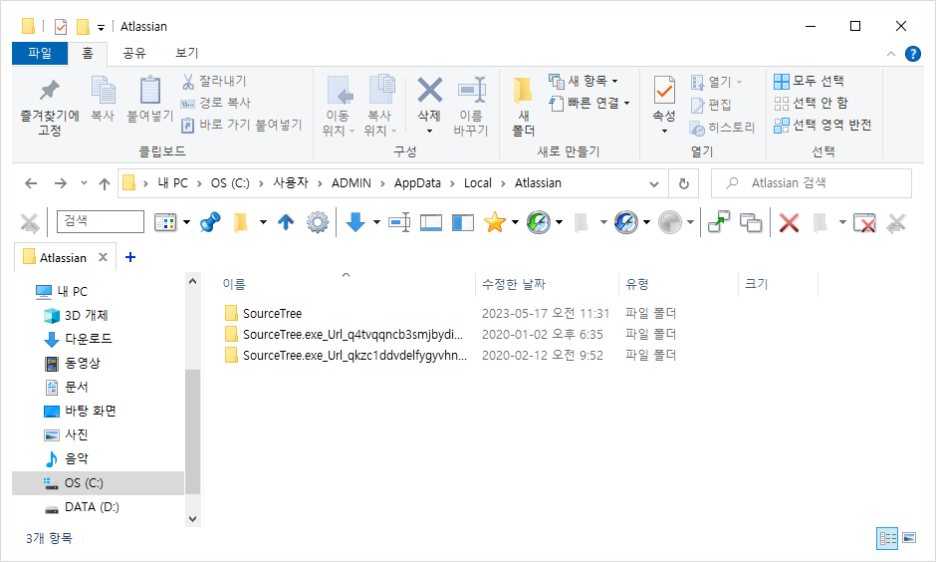The image size is (936, 562).
Task: Expand the address bar history dropdown
Action: tap(654, 184)
